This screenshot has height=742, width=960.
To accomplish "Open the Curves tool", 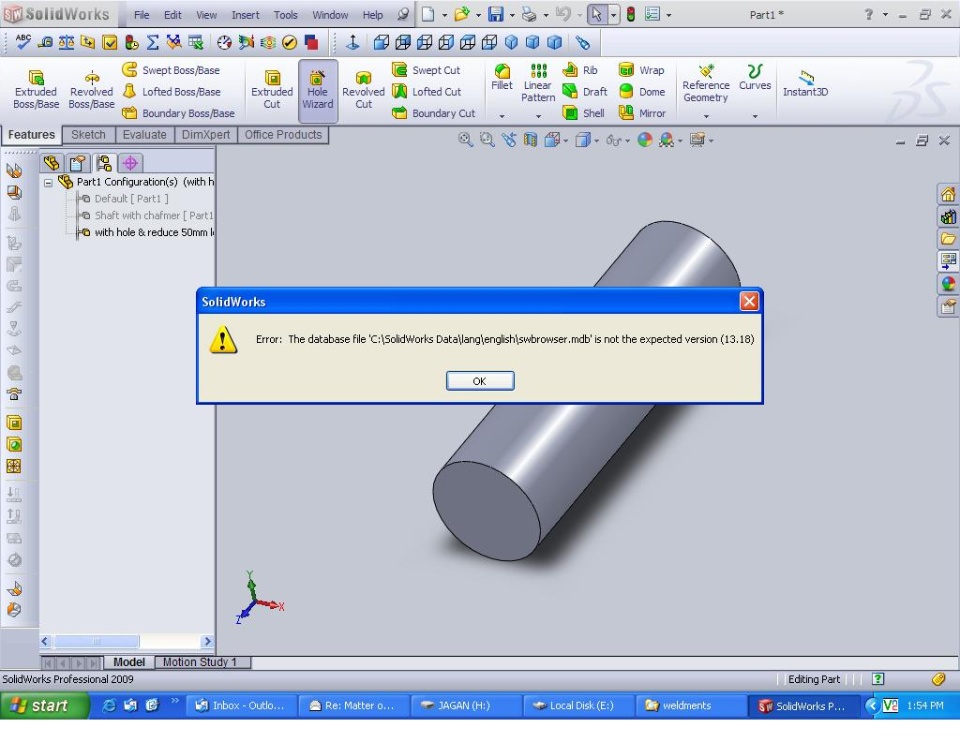I will pos(755,78).
